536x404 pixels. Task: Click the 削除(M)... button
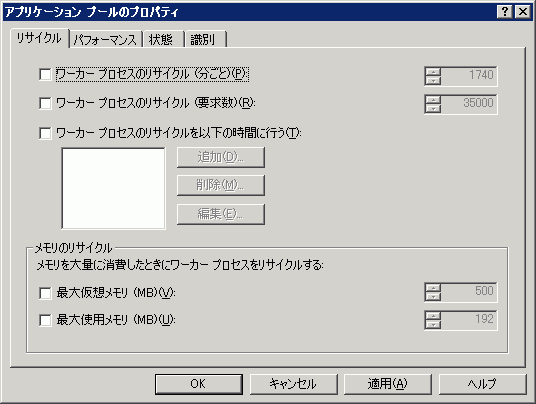[x=221, y=185]
